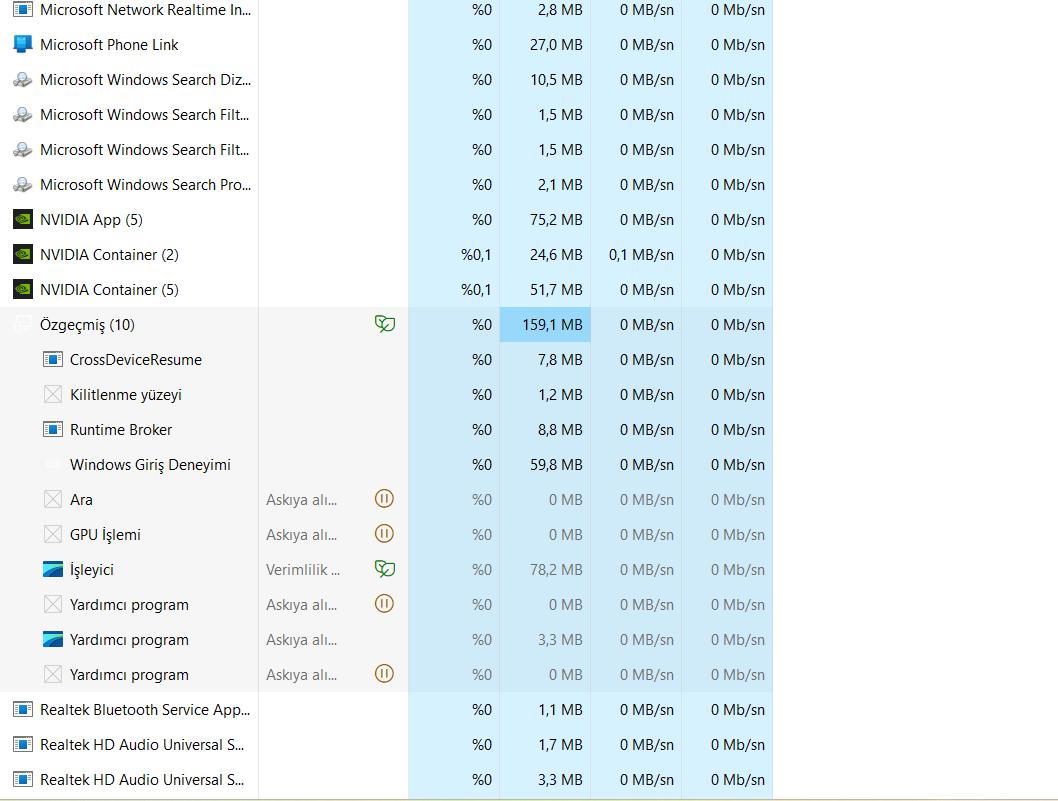
Task: Click the CrossDeviceResume process icon
Action: coord(53,360)
